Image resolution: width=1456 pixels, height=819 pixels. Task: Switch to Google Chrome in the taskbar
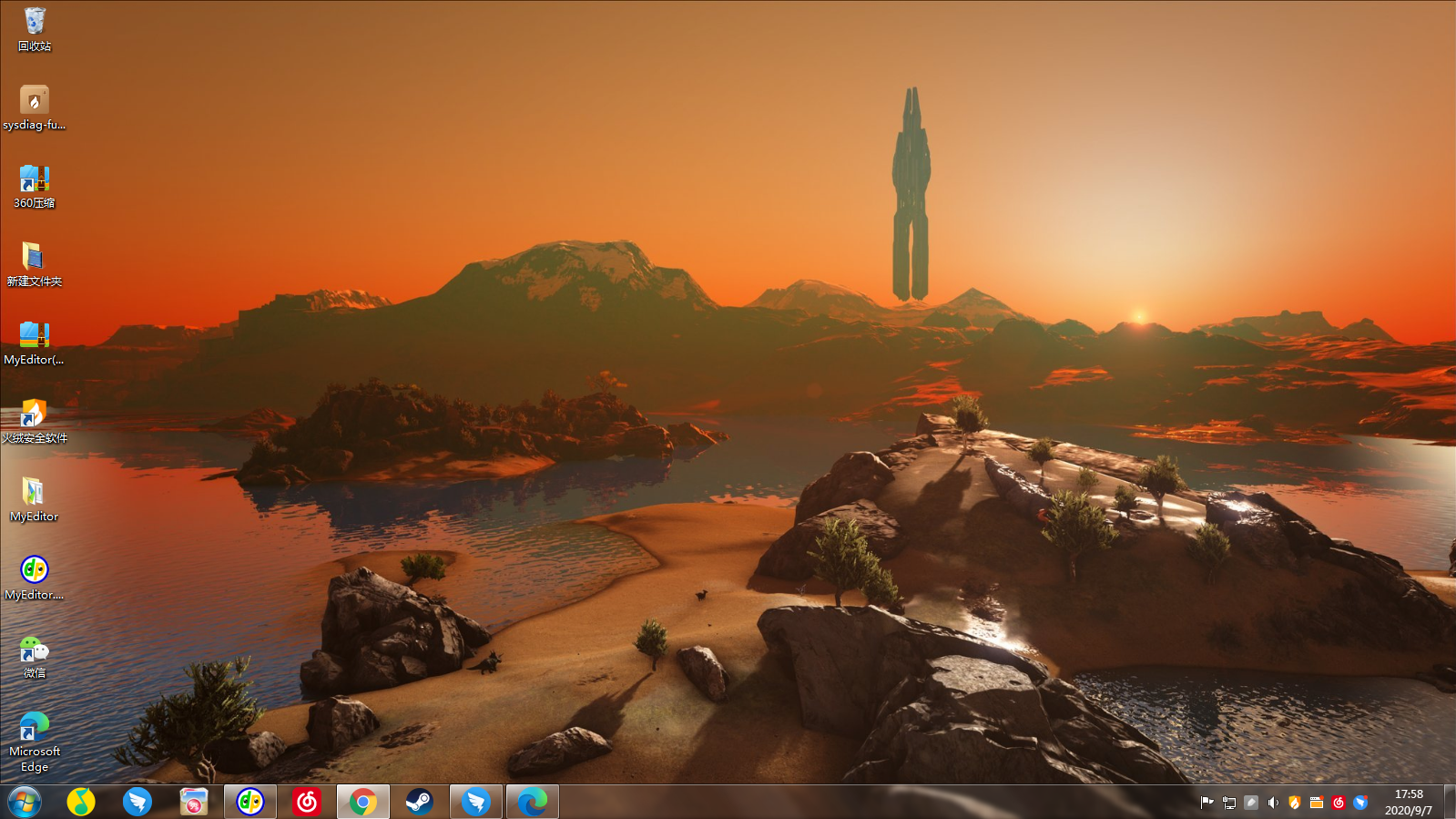(x=363, y=802)
